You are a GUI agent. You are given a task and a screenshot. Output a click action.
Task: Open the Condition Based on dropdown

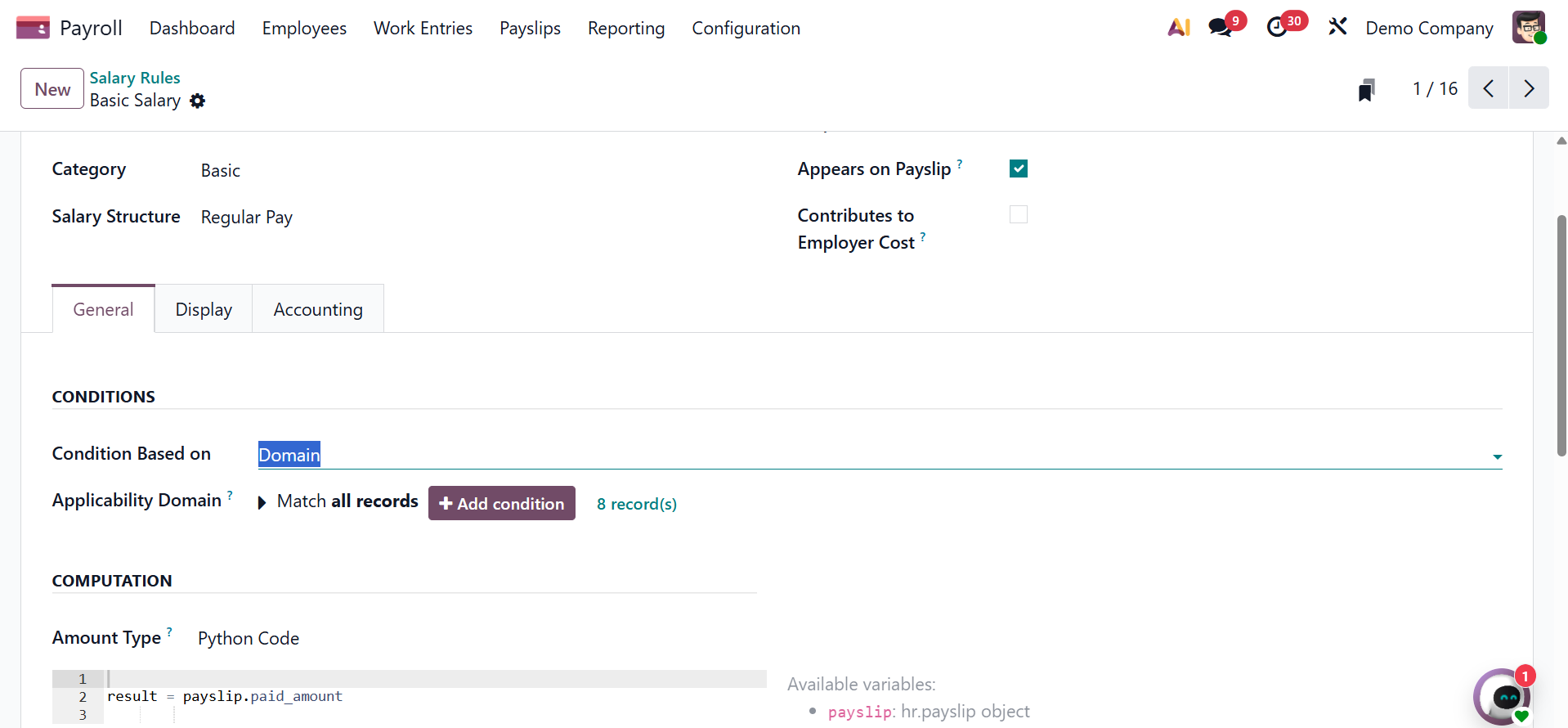tap(879, 455)
